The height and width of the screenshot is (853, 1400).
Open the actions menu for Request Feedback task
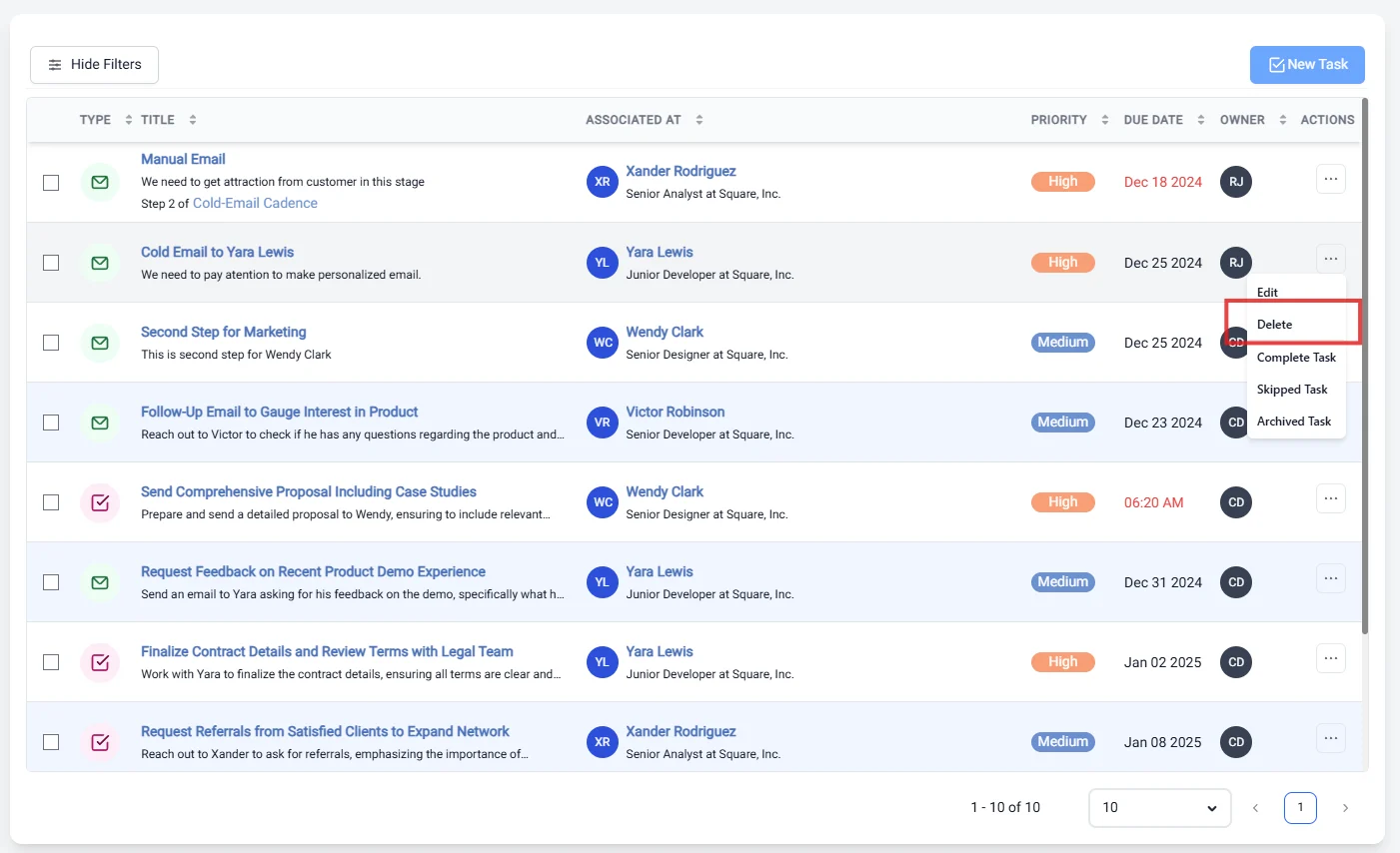[1330, 578]
